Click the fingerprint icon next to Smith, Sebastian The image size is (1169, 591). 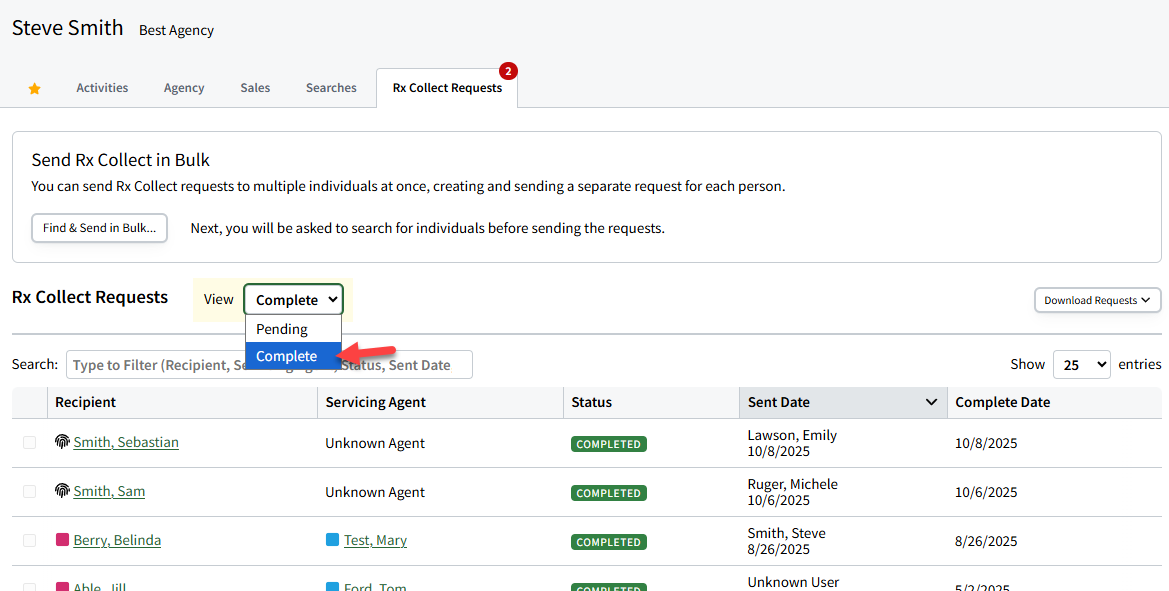[x=61, y=441]
